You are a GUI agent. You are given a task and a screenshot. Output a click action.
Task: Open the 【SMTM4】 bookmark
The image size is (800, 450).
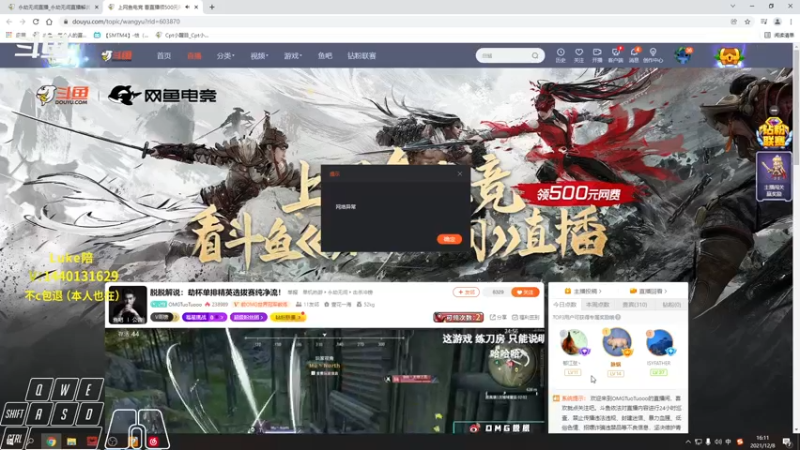[121, 35]
